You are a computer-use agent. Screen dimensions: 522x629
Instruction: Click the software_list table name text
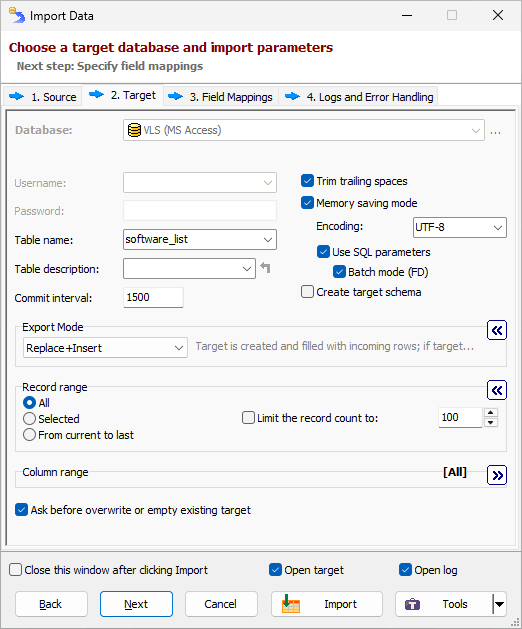(x=156, y=239)
